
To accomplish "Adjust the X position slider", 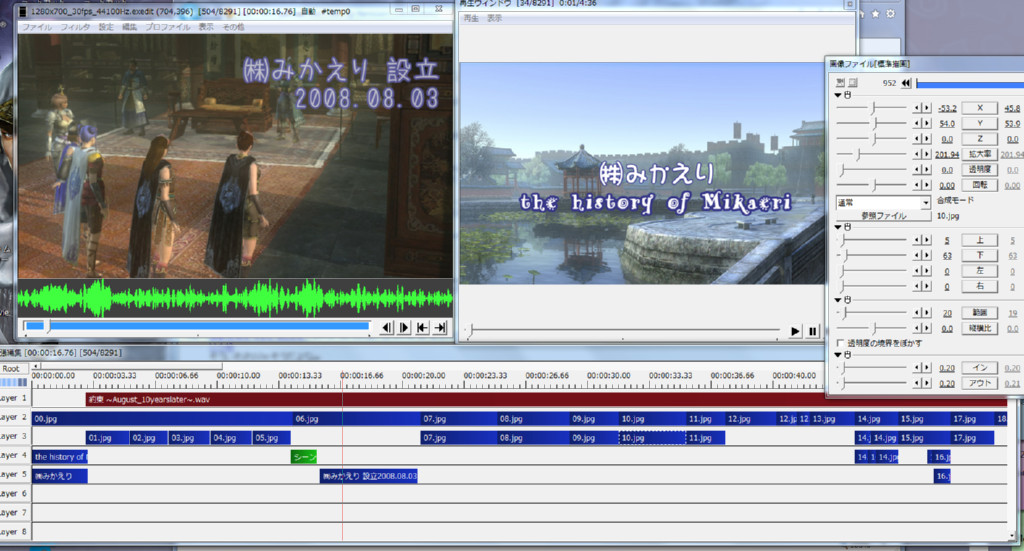I will (x=871, y=108).
